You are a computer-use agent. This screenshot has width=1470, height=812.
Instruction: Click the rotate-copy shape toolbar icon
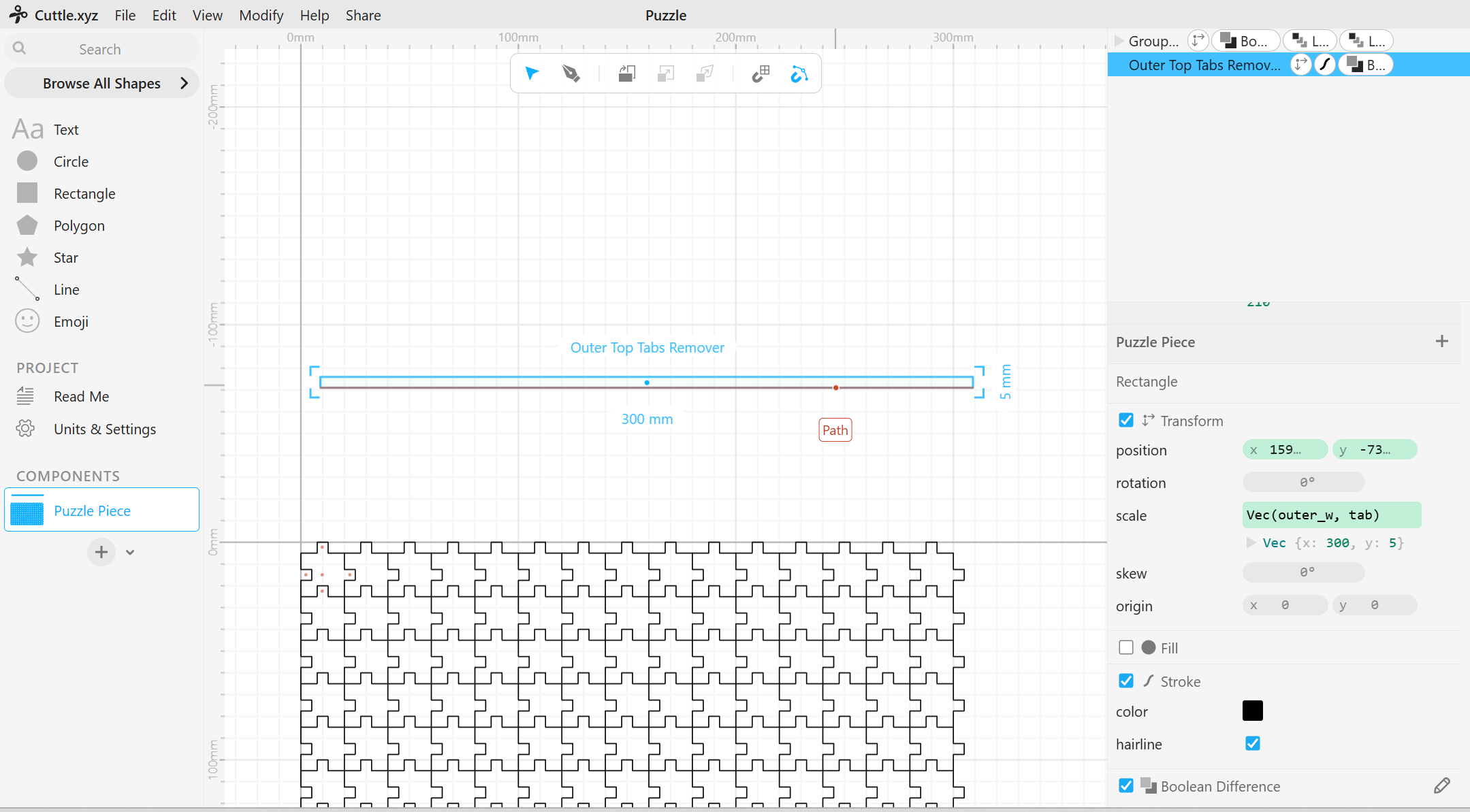click(627, 73)
